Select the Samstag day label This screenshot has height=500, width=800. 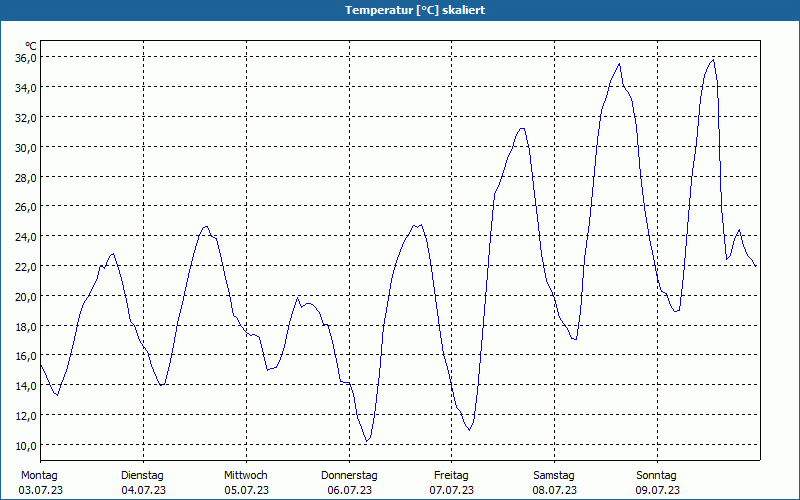tap(554, 475)
